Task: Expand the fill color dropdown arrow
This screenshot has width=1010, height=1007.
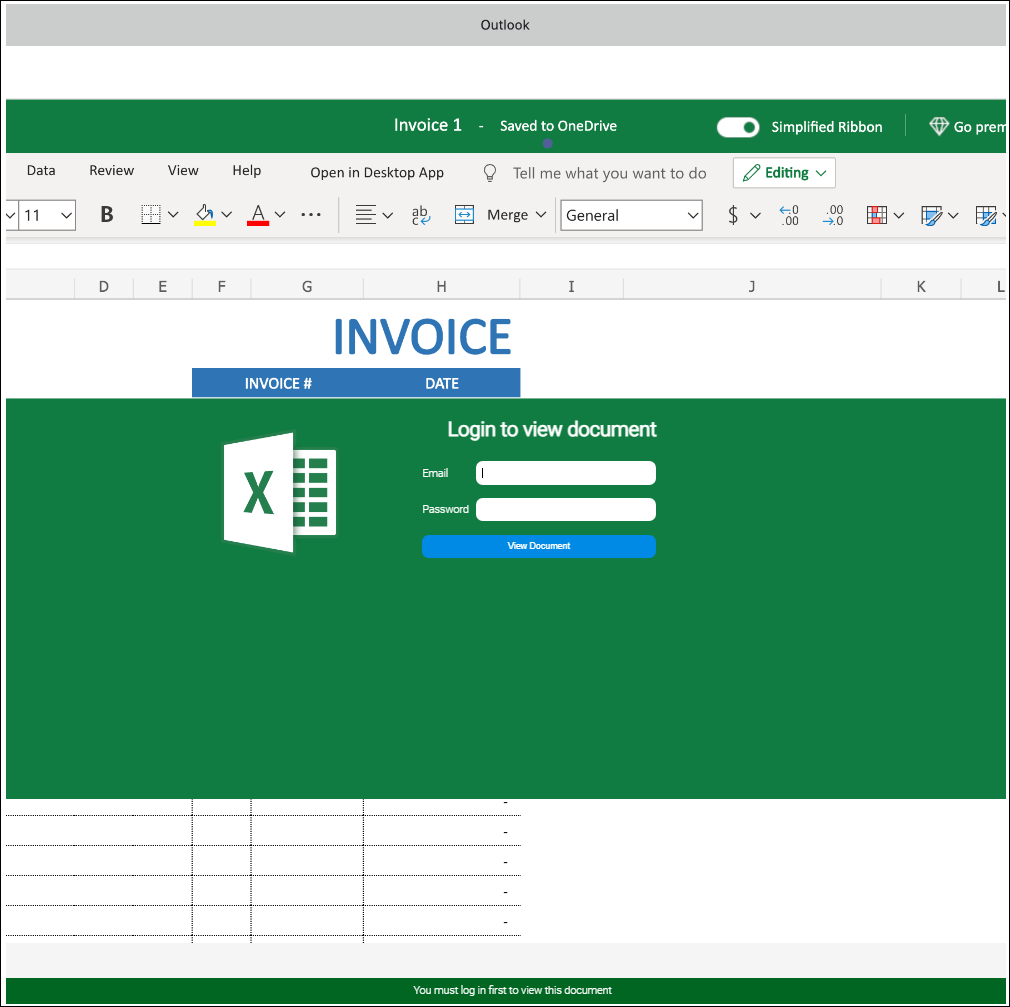Action: tap(226, 215)
